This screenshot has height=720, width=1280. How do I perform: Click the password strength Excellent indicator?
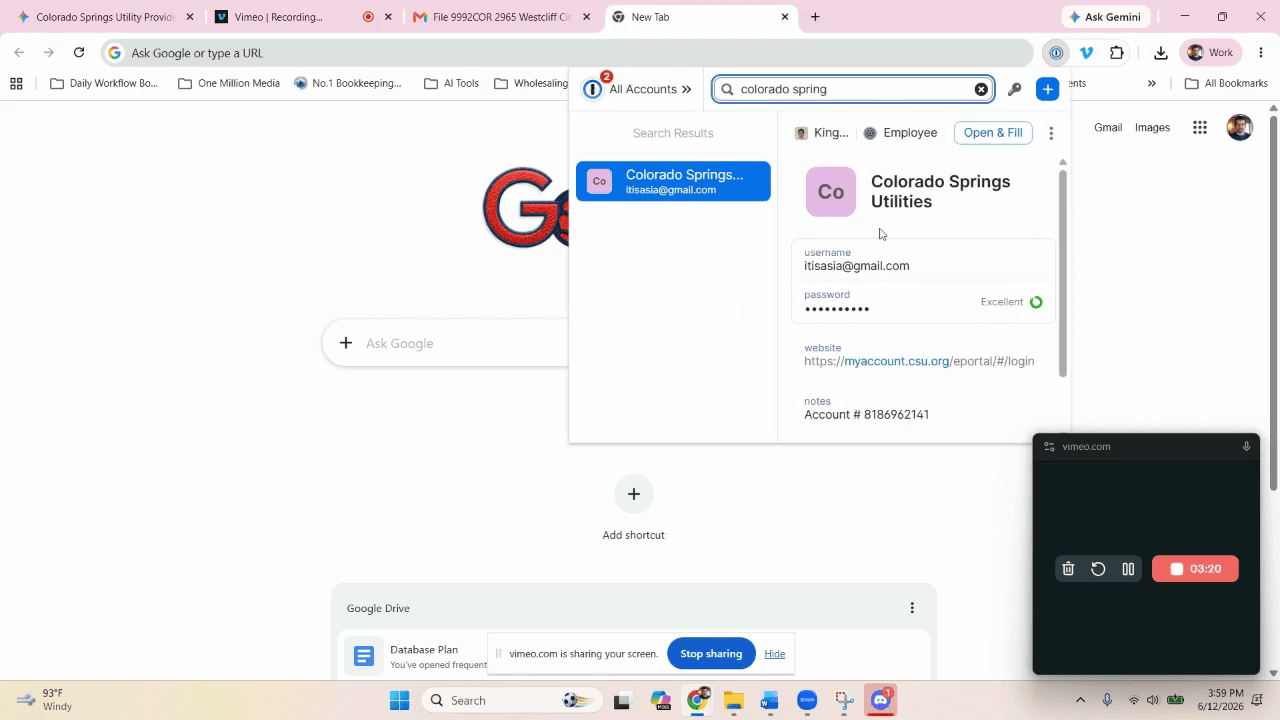pyautogui.click(x=1012, y=302)
